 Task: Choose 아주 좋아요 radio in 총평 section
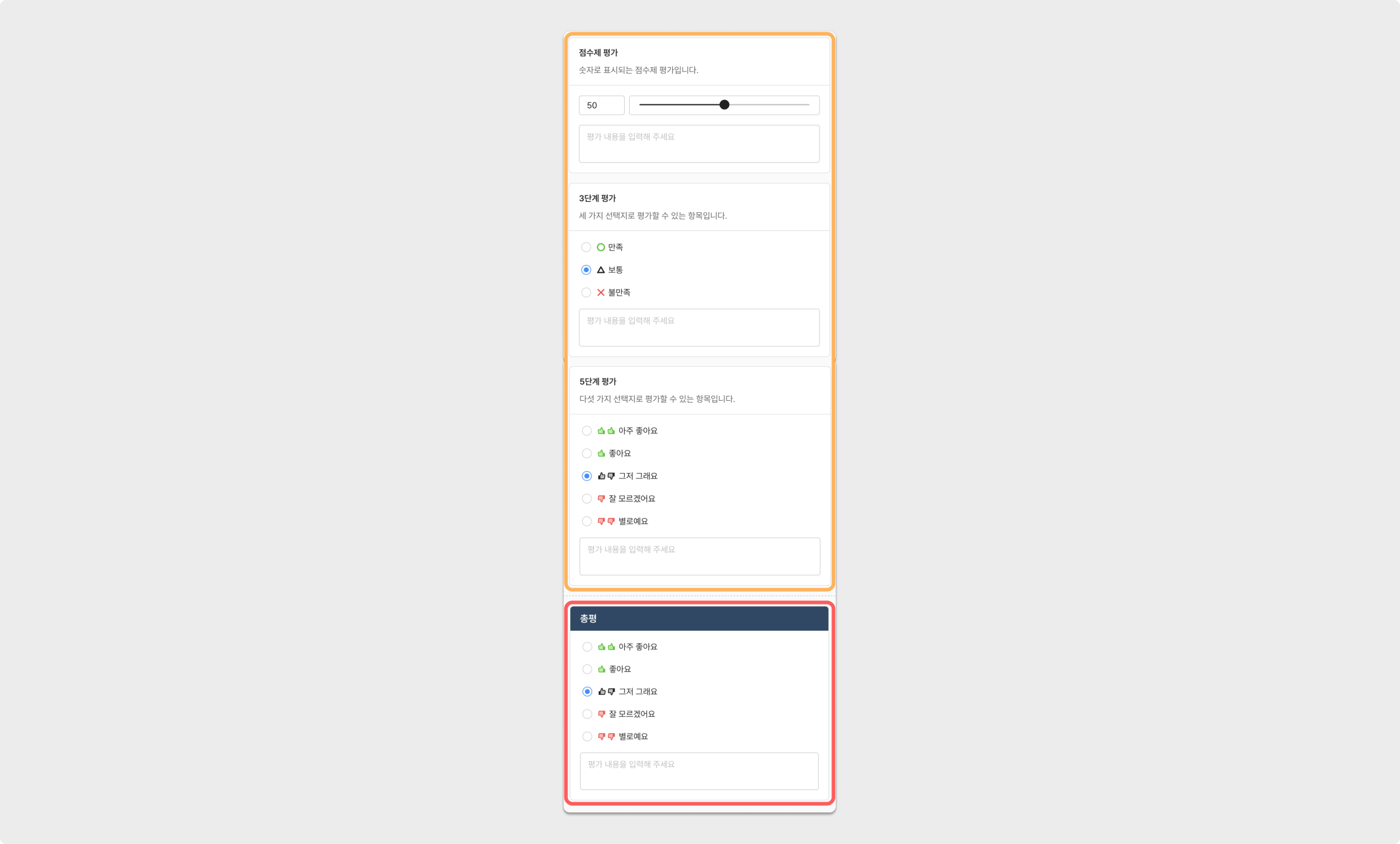(587, 647)
